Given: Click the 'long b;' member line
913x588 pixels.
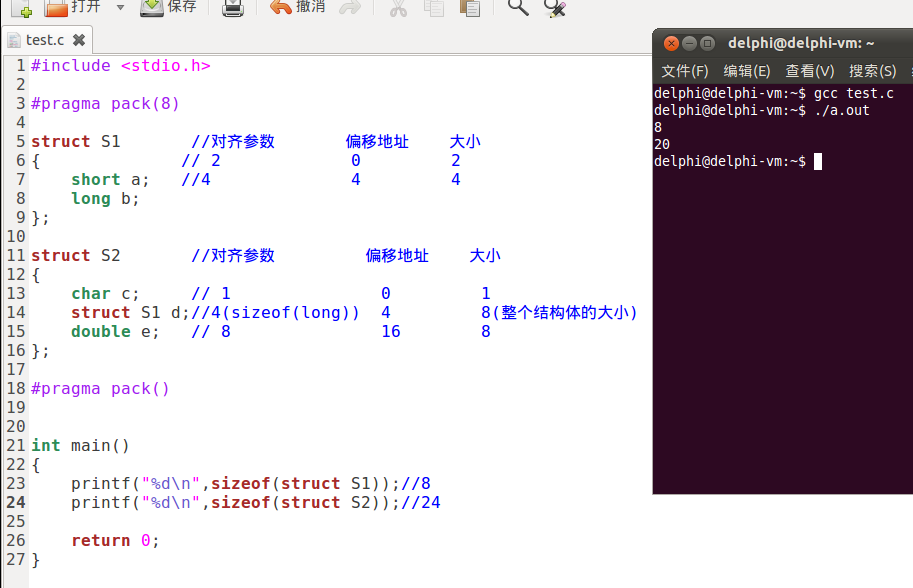Looking at the screenshot, I should (x=105, y=199).
